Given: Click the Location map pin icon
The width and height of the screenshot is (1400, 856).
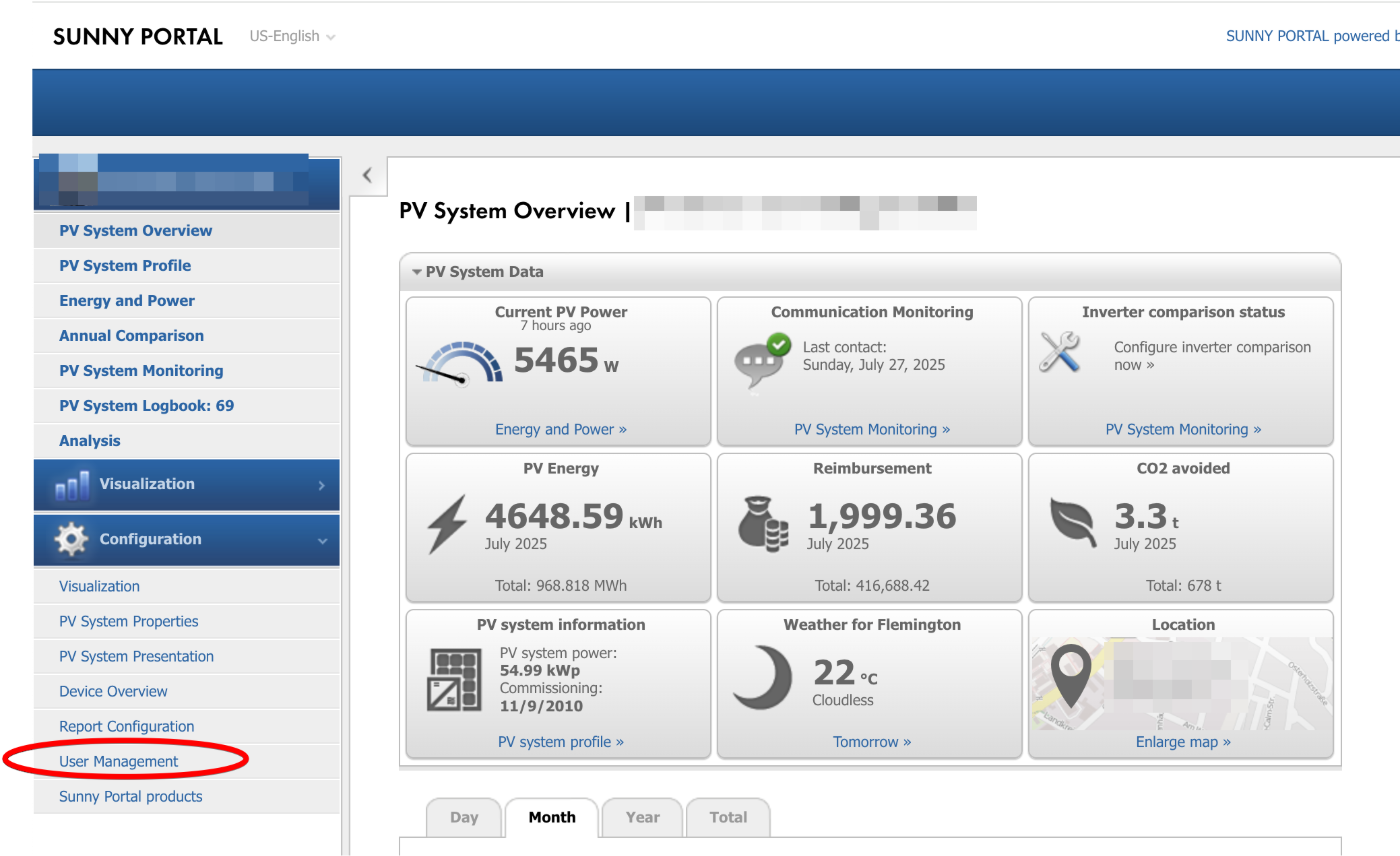Looking at the screenshot, I should pos(1070,676).
